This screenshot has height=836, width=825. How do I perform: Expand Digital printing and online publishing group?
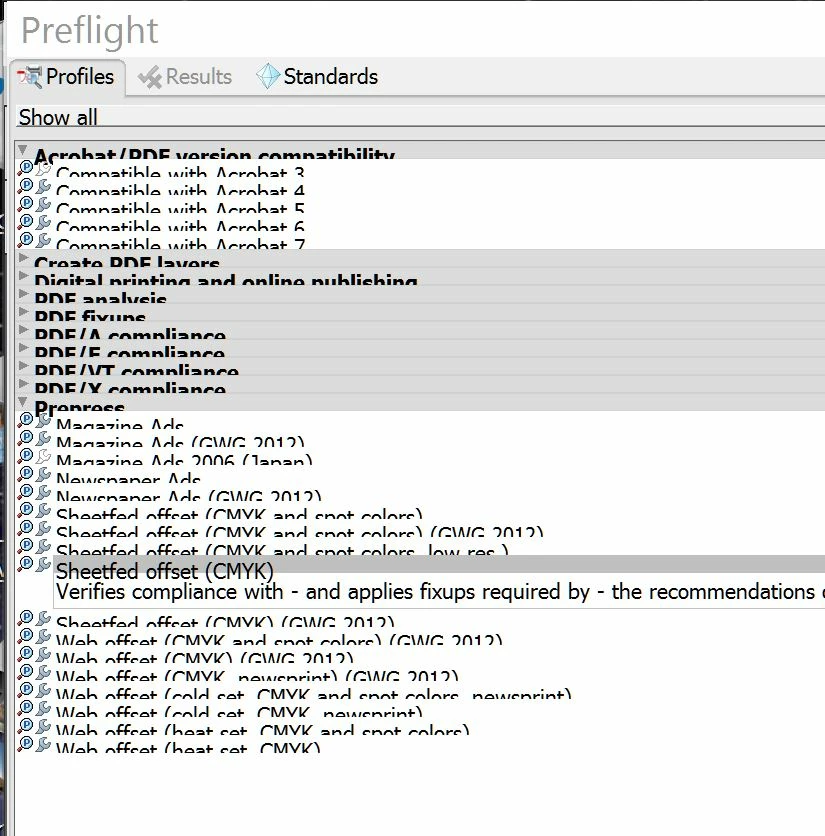click(23, 276)
